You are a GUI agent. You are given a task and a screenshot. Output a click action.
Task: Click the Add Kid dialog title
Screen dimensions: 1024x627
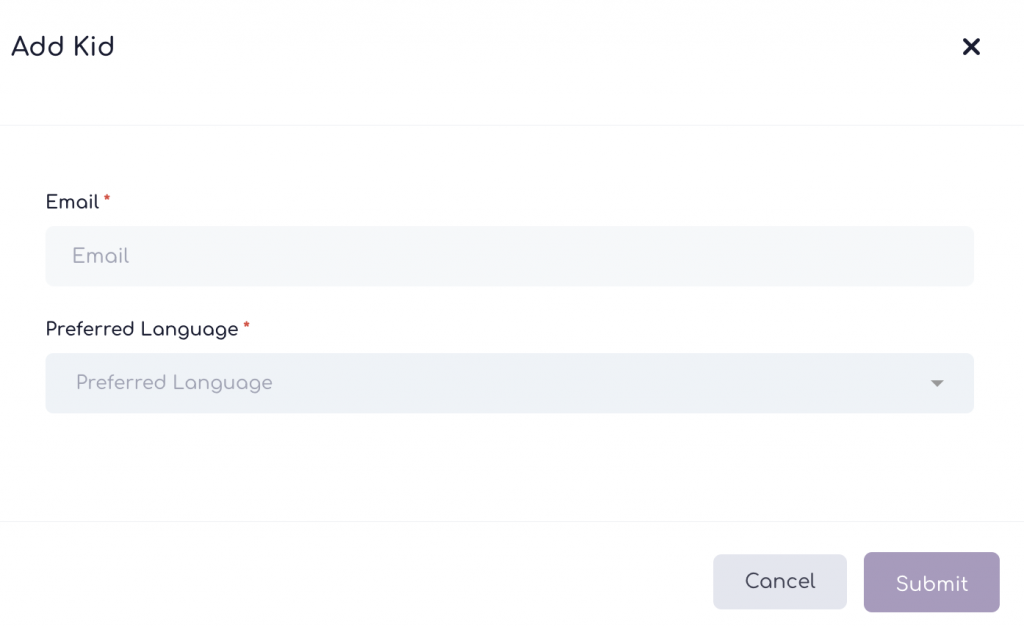click(x=62, y=46)
